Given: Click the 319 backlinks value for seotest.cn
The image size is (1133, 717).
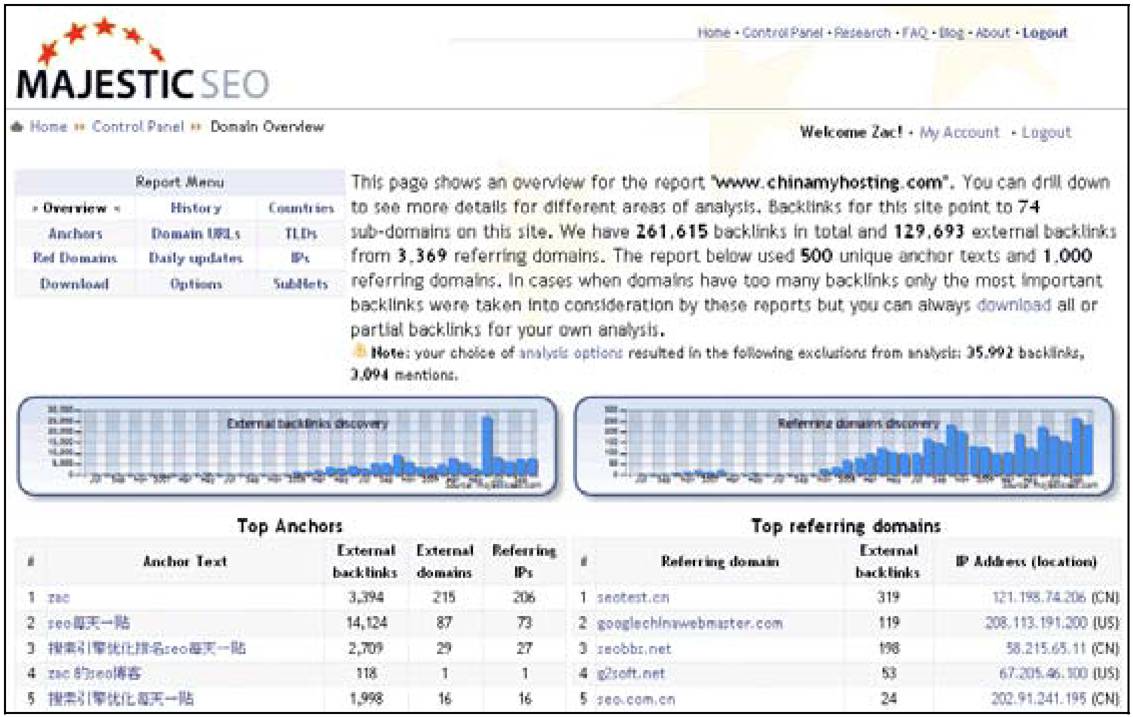Looking at the screenshot, I should (888, 598).
